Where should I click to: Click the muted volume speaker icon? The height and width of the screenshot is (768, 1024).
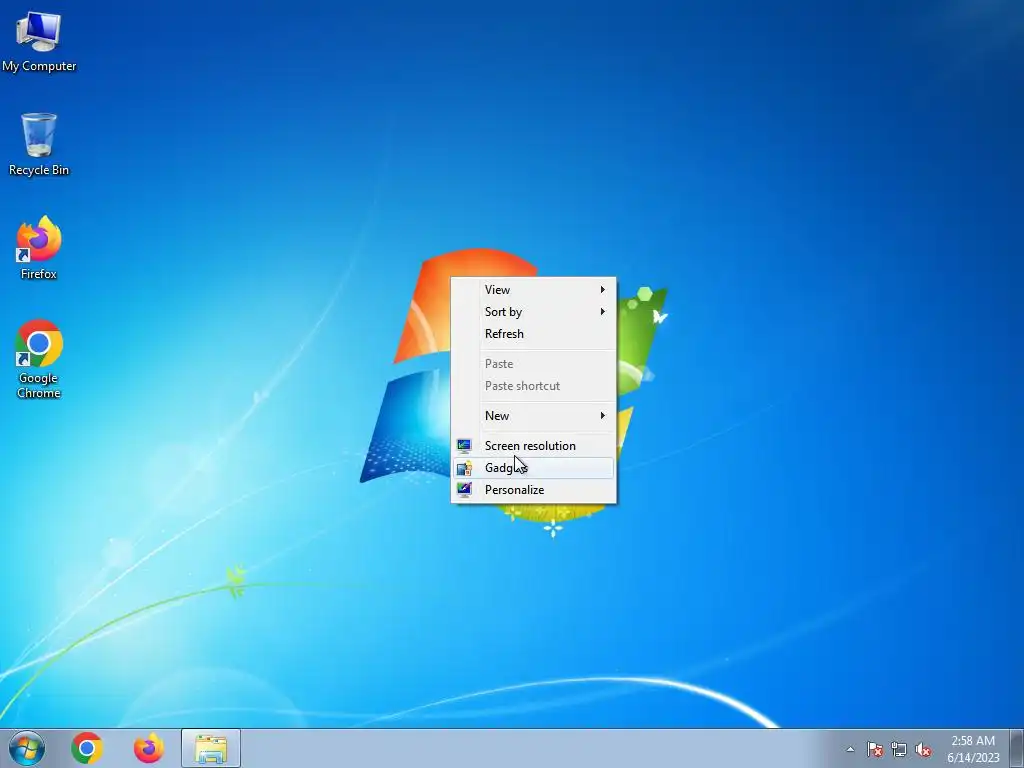tap(923, 749)
